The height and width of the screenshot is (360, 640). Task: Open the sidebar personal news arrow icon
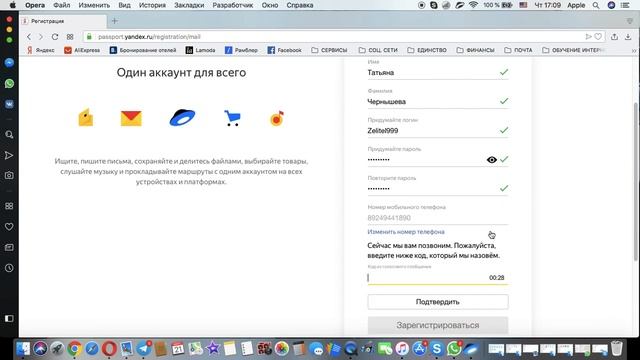tap(9, 155)
